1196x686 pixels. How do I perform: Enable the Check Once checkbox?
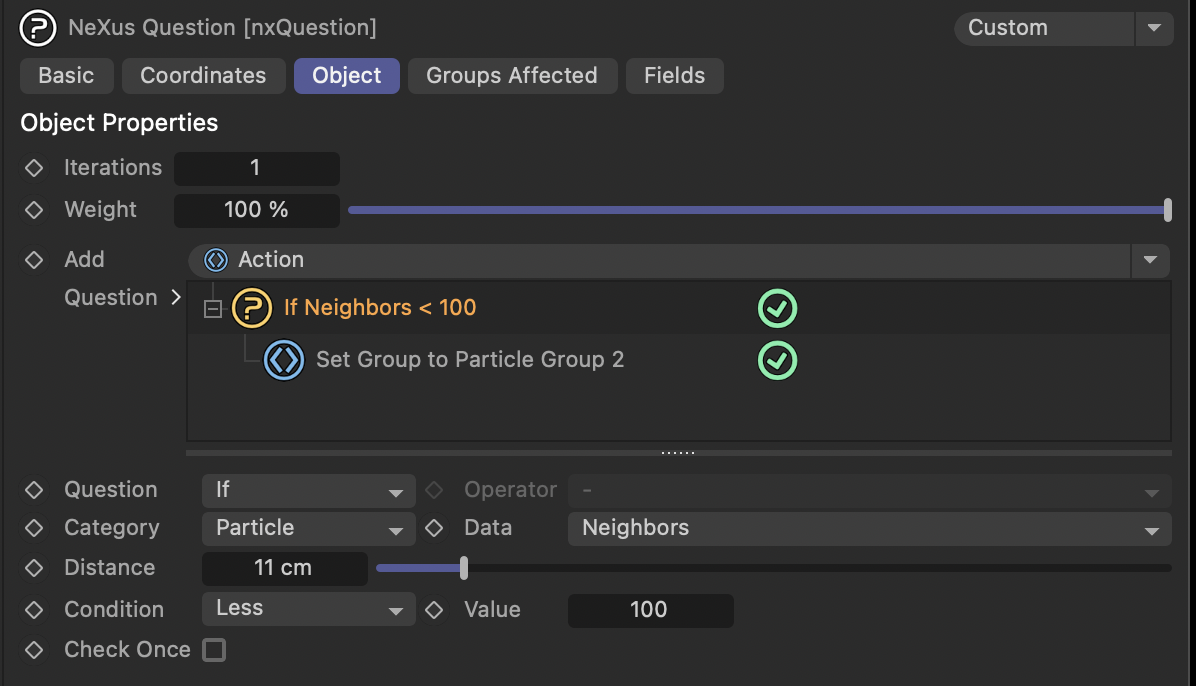pyautogui.click(x=214, y=650)
